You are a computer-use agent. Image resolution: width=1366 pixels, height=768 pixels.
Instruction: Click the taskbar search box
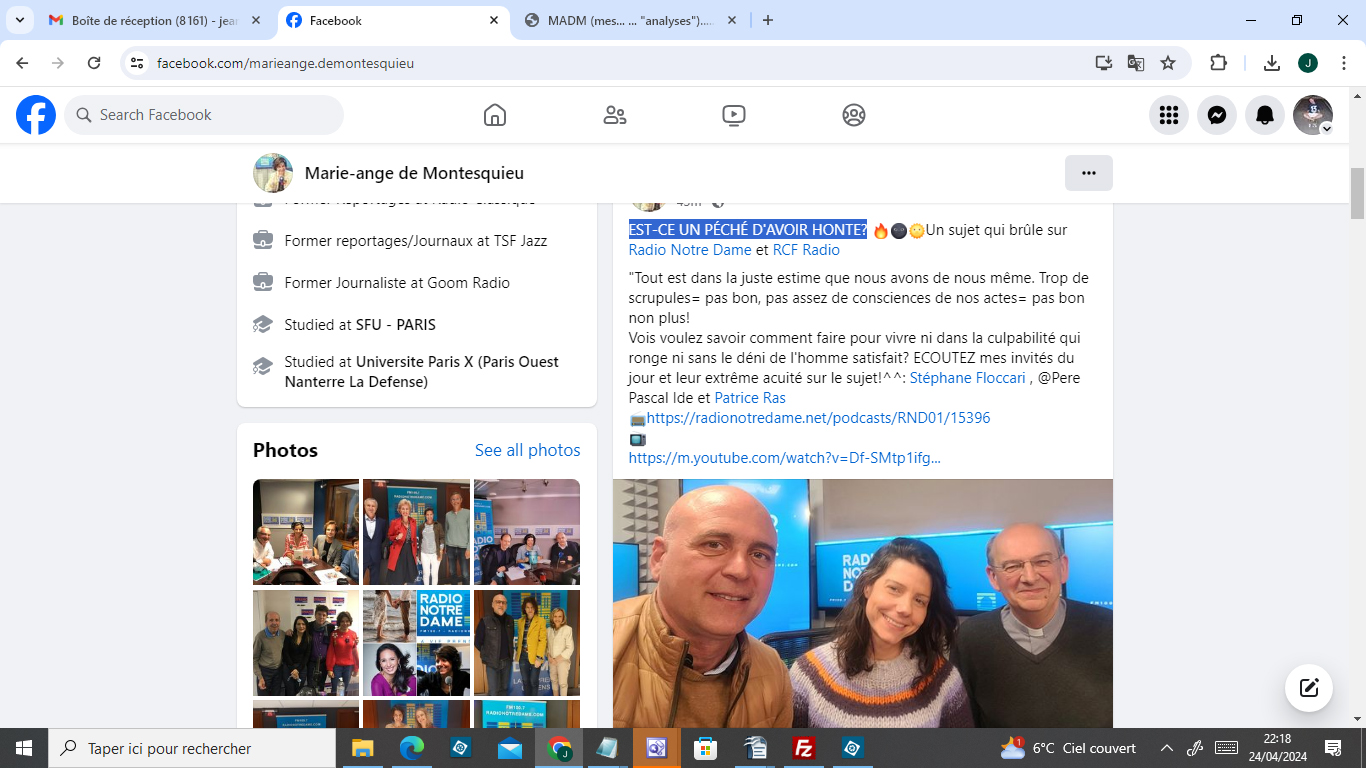coord(192,748)
